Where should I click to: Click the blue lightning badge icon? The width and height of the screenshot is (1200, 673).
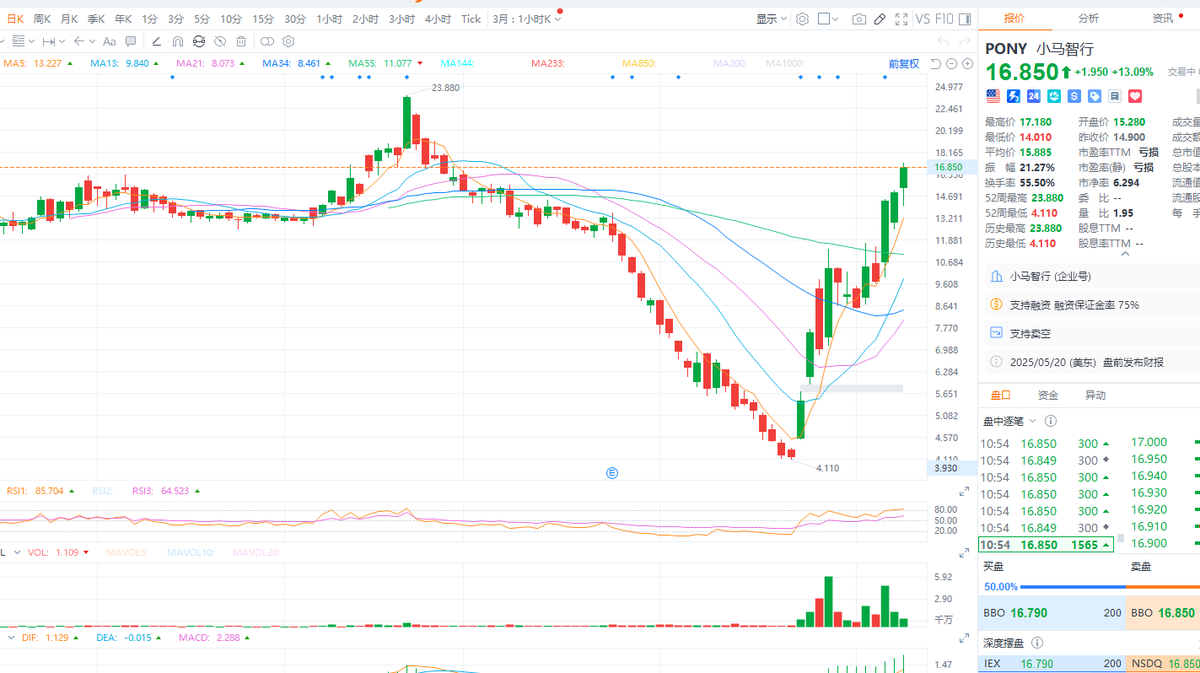(x=1014, y=96)
